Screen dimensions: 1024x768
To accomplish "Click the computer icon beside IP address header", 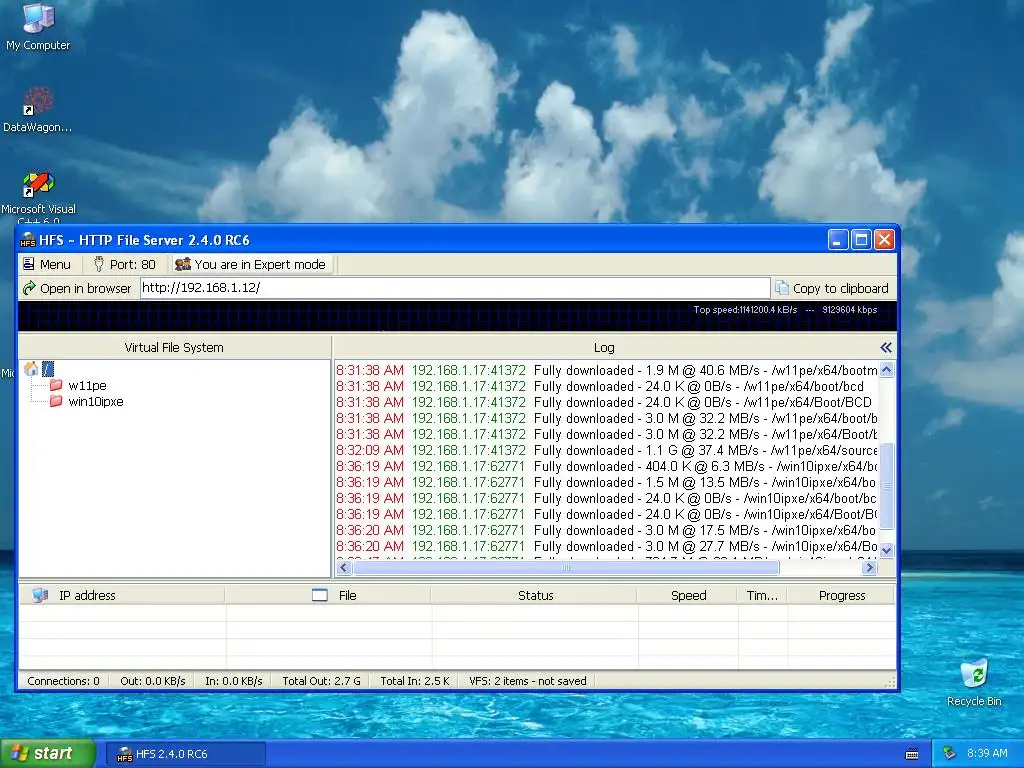I will point(40,595).
